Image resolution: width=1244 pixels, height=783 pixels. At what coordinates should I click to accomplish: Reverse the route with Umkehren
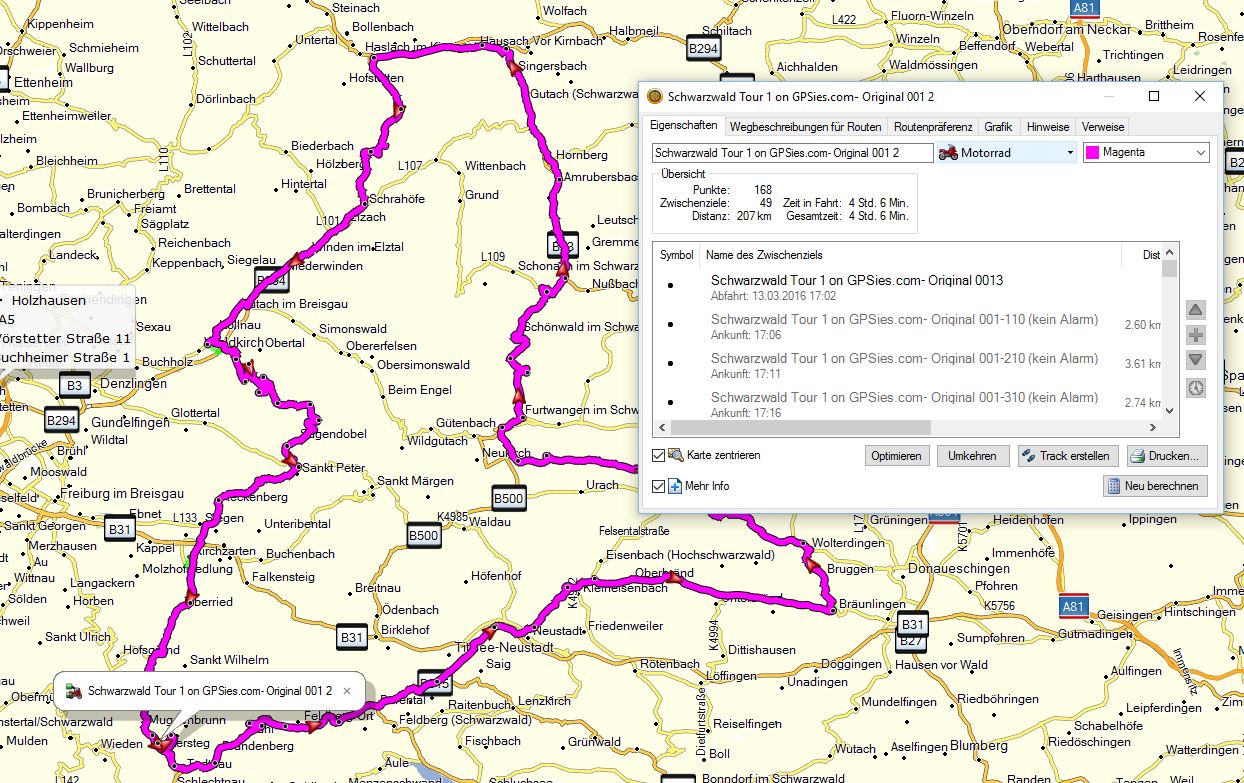click(x=972, y=456)
